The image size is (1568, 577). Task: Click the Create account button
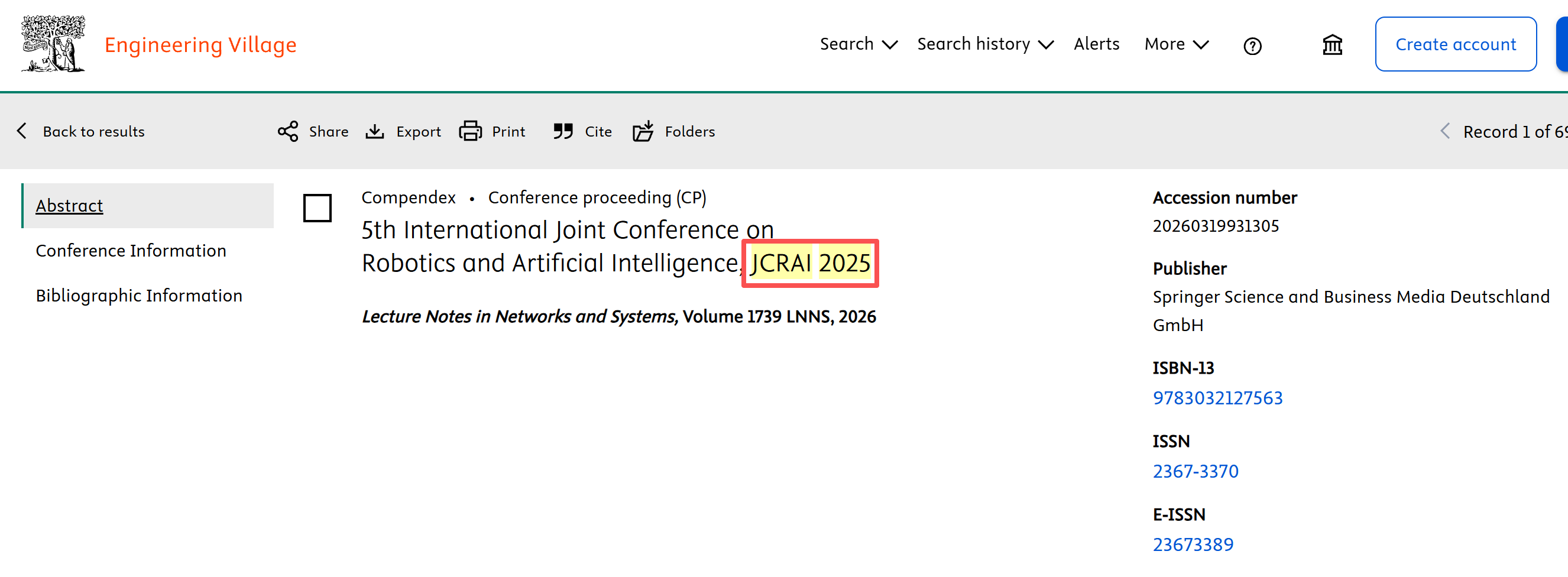tap(1456, 44)
